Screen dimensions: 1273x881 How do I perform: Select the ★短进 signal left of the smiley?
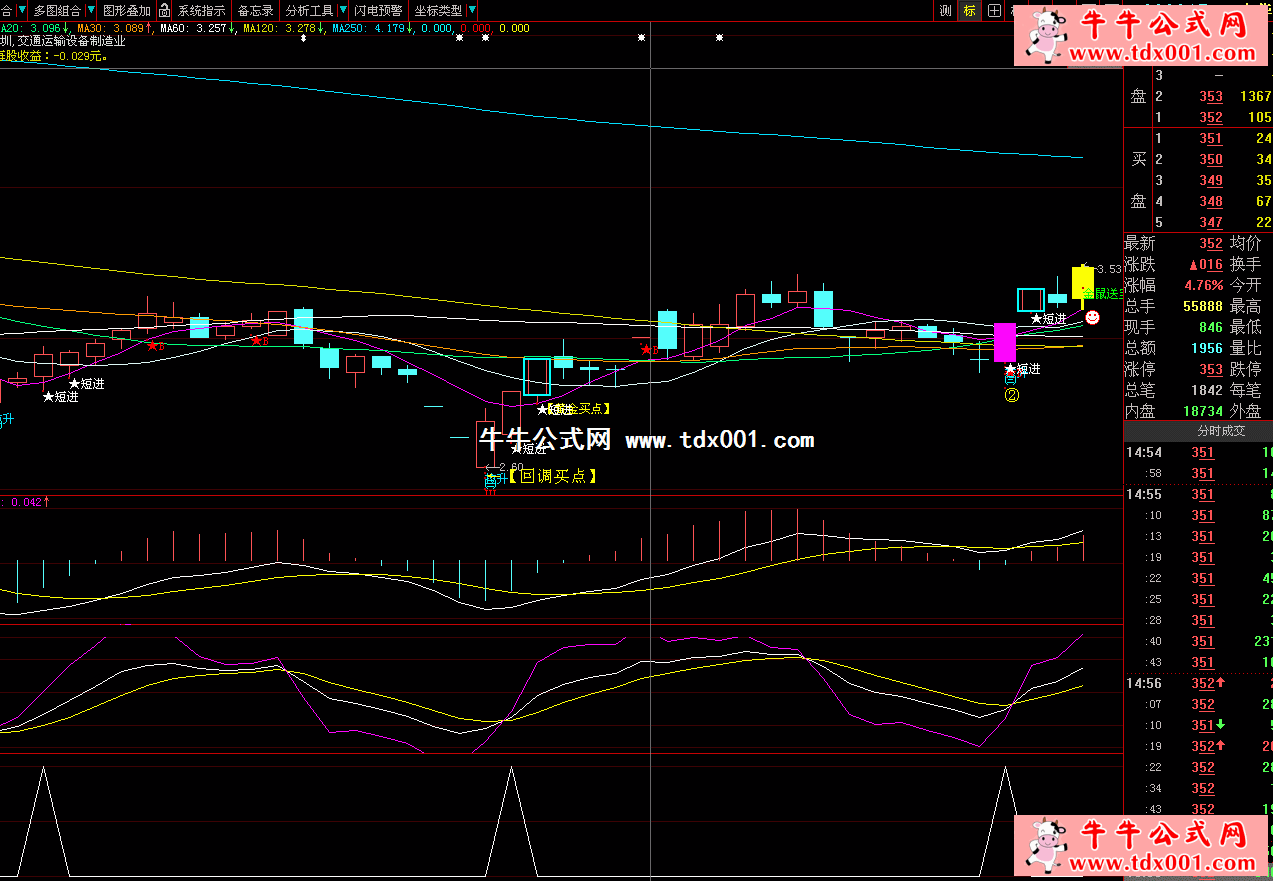1049,319
